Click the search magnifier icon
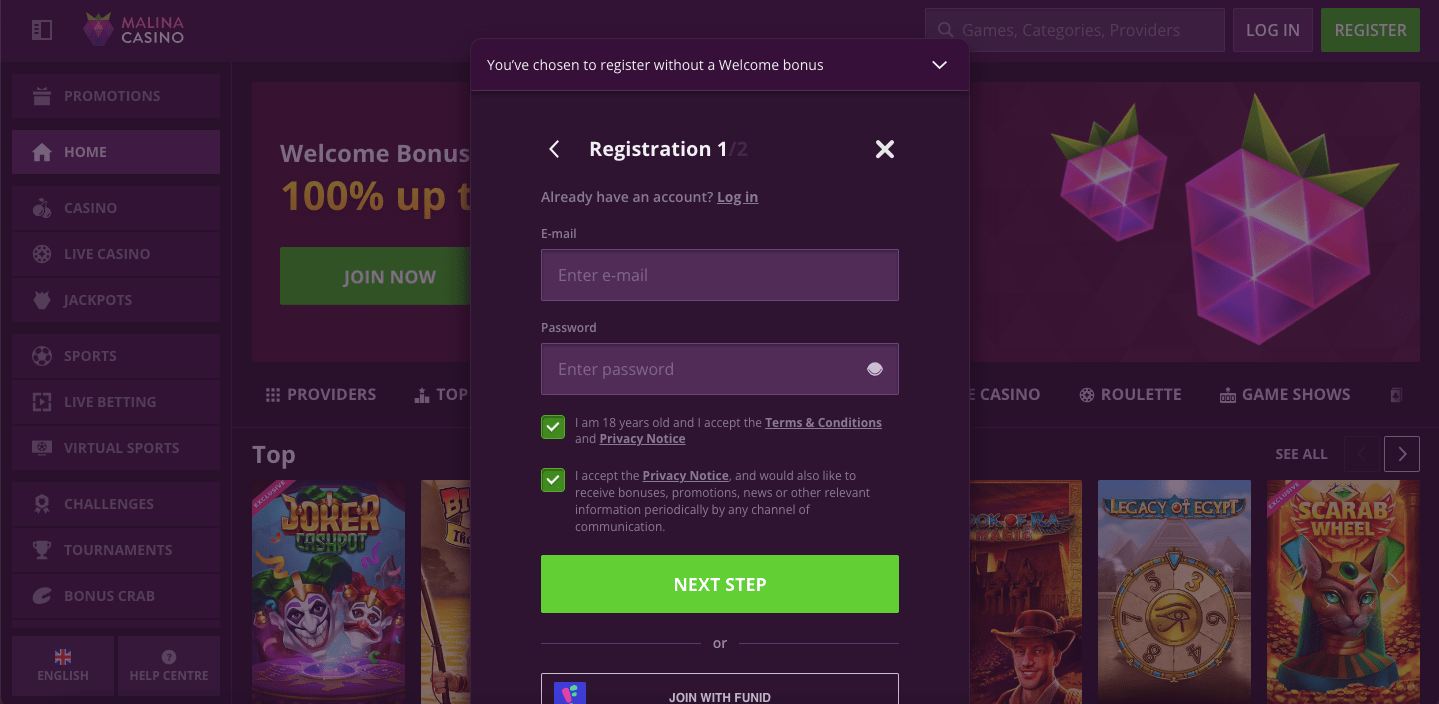 pyautogui.click(x=945, y=30)
